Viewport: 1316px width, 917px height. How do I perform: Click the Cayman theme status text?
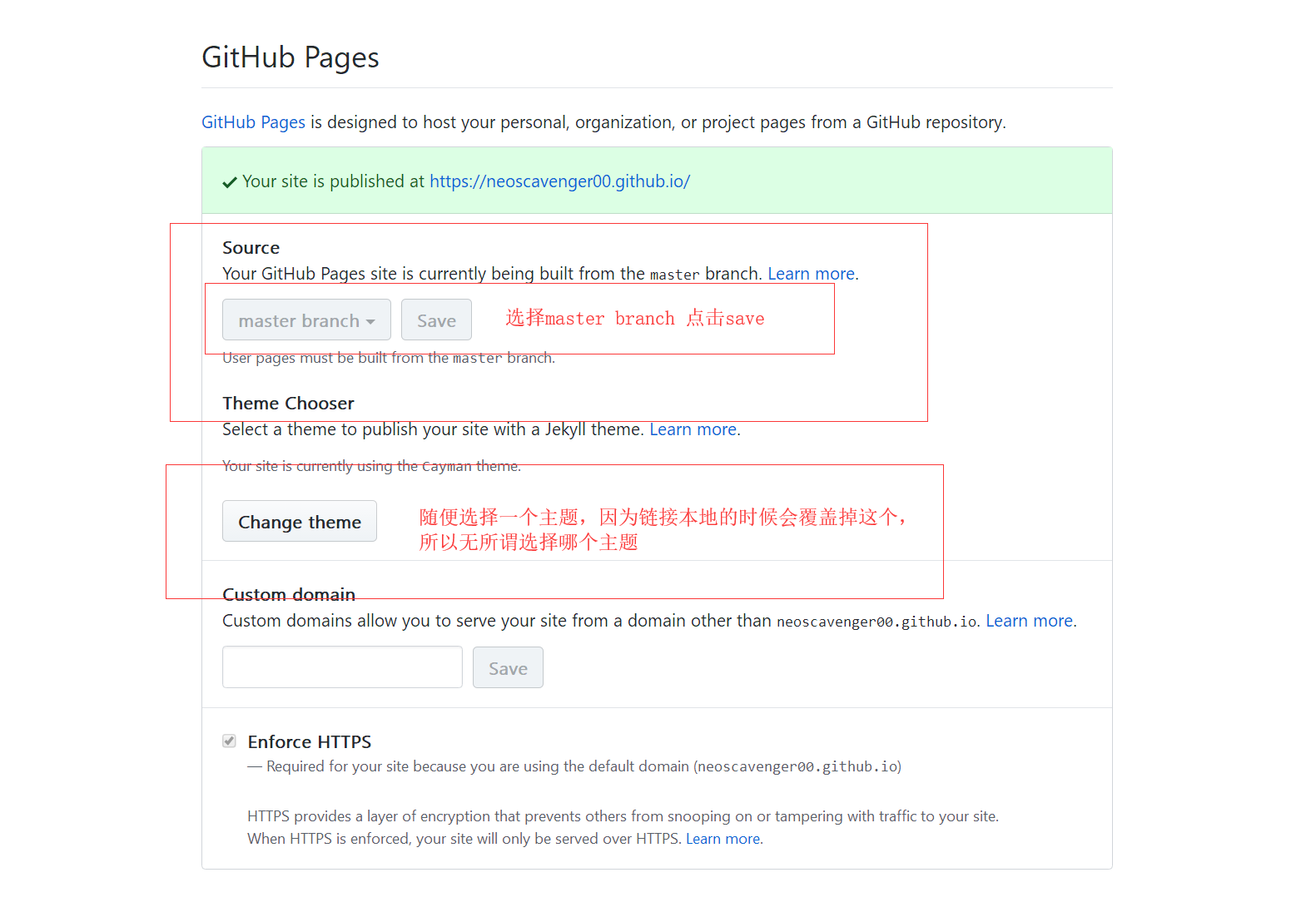coord(371,466)
